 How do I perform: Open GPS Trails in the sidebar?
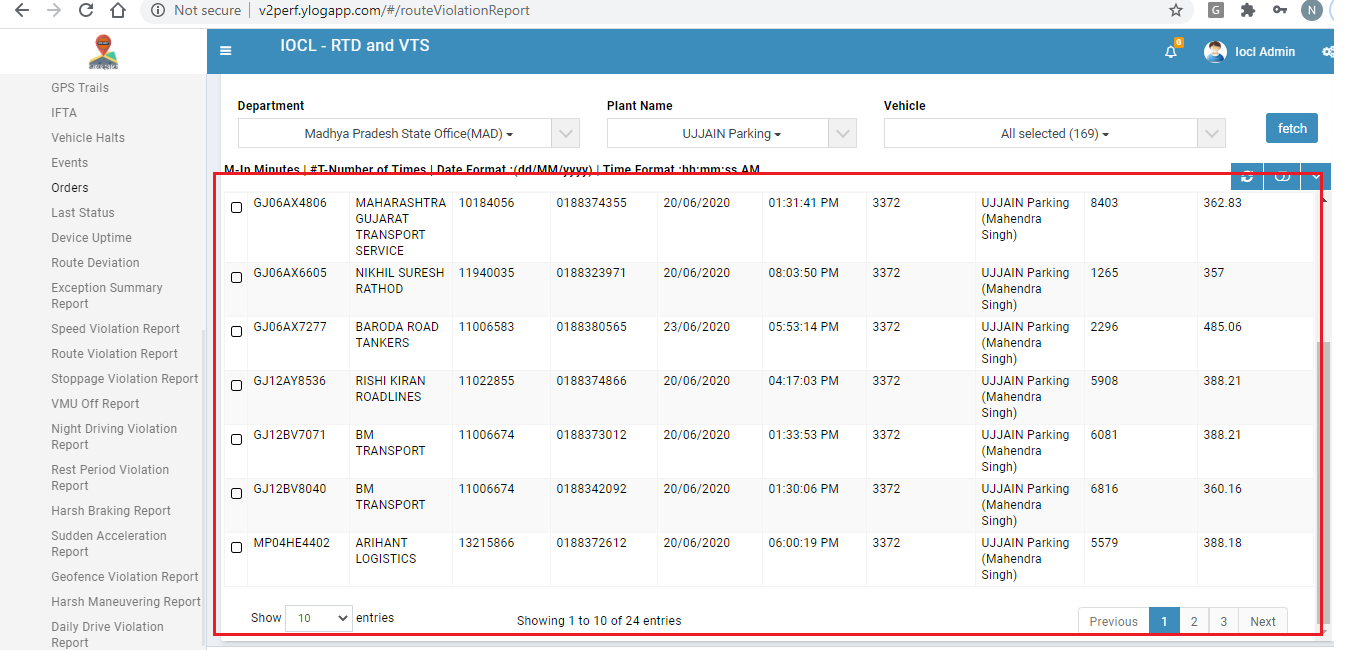point(80,88)
